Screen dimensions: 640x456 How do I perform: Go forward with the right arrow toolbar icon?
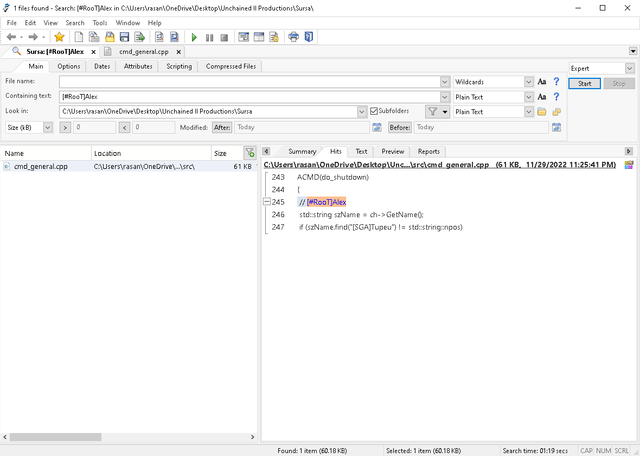pyautogui.click(x=33, y=37)
